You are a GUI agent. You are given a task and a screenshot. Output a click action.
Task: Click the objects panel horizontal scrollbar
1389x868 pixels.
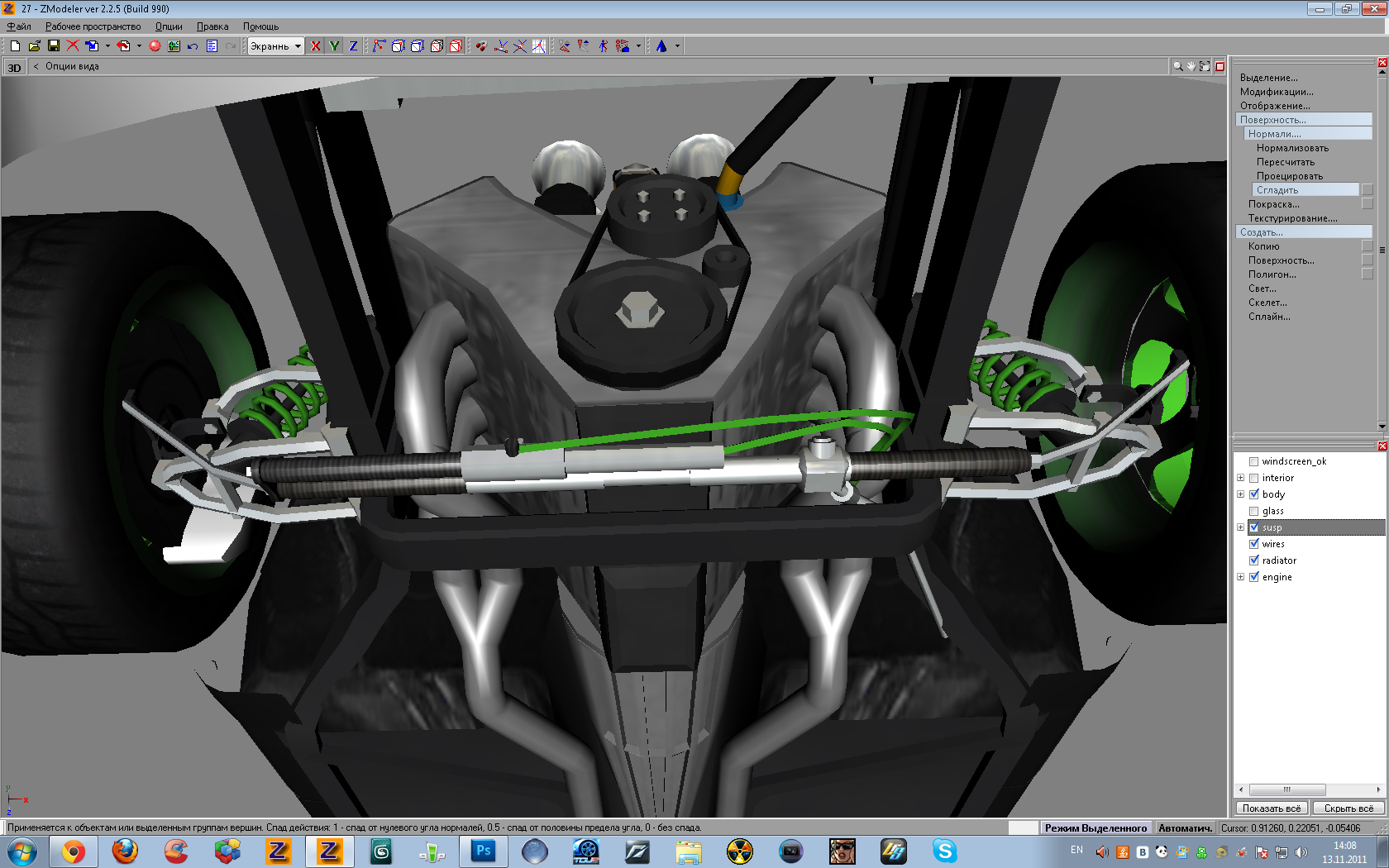tap(1286, 789)
